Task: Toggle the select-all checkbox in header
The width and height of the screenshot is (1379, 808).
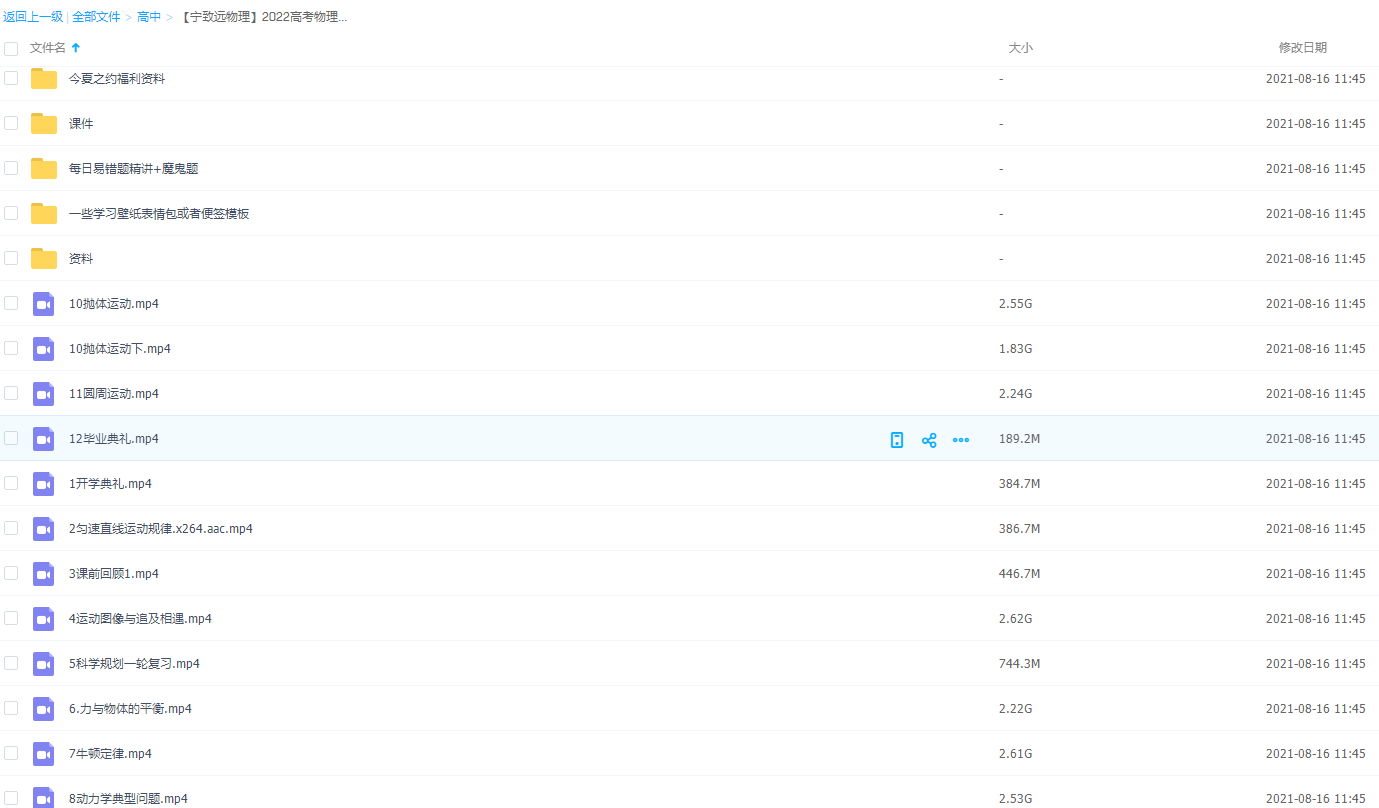Action: pyautogui.click(x=11, y=48)
